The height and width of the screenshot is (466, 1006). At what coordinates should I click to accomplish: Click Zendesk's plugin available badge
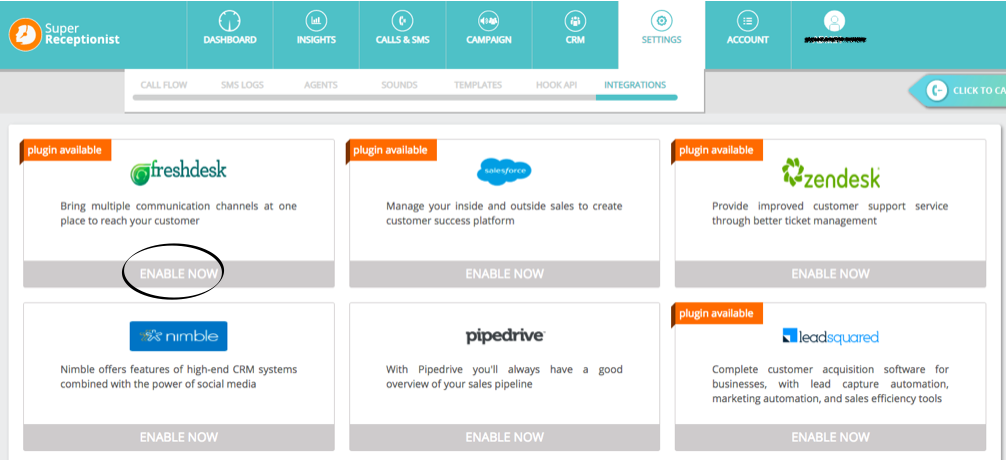[717, 150]
